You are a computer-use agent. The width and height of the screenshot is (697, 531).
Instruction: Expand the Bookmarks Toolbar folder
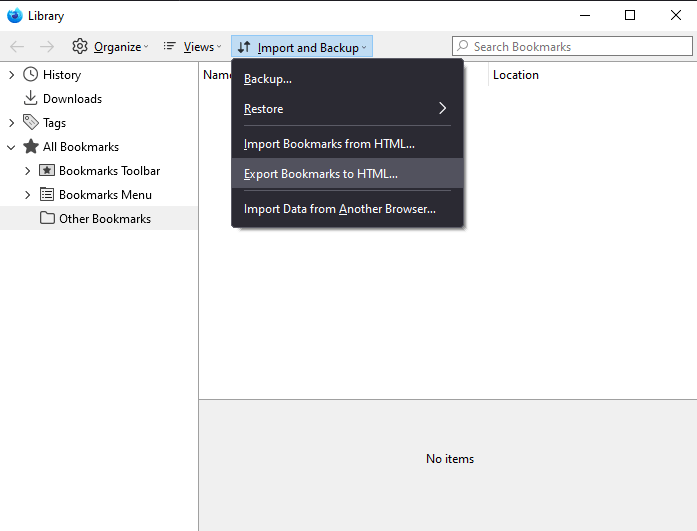(28, 171)
